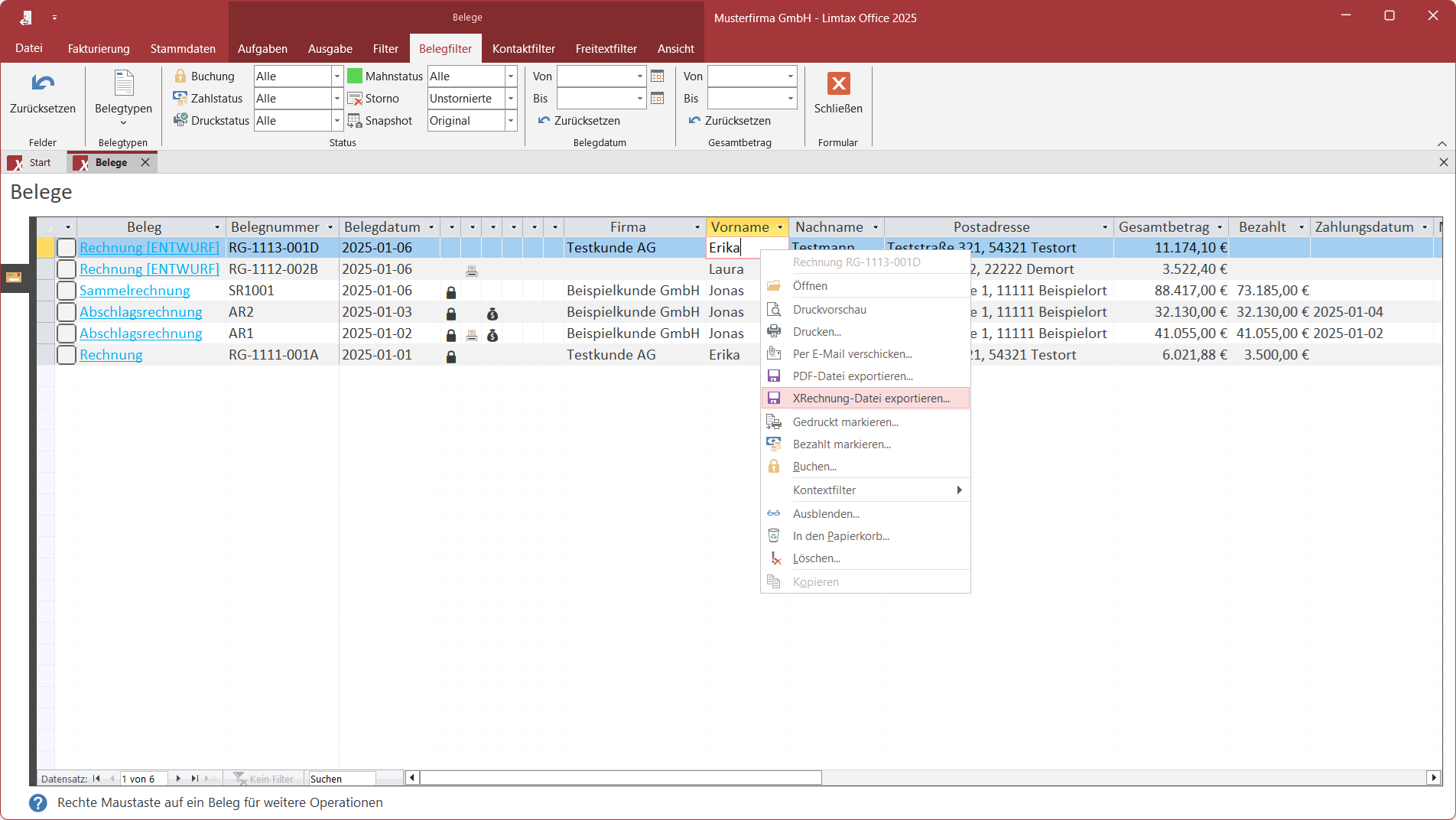Viewport: 1456px width, 820px height.
Task: Click the help question mark icon in status bar
Action: click(x=38, y=802)
